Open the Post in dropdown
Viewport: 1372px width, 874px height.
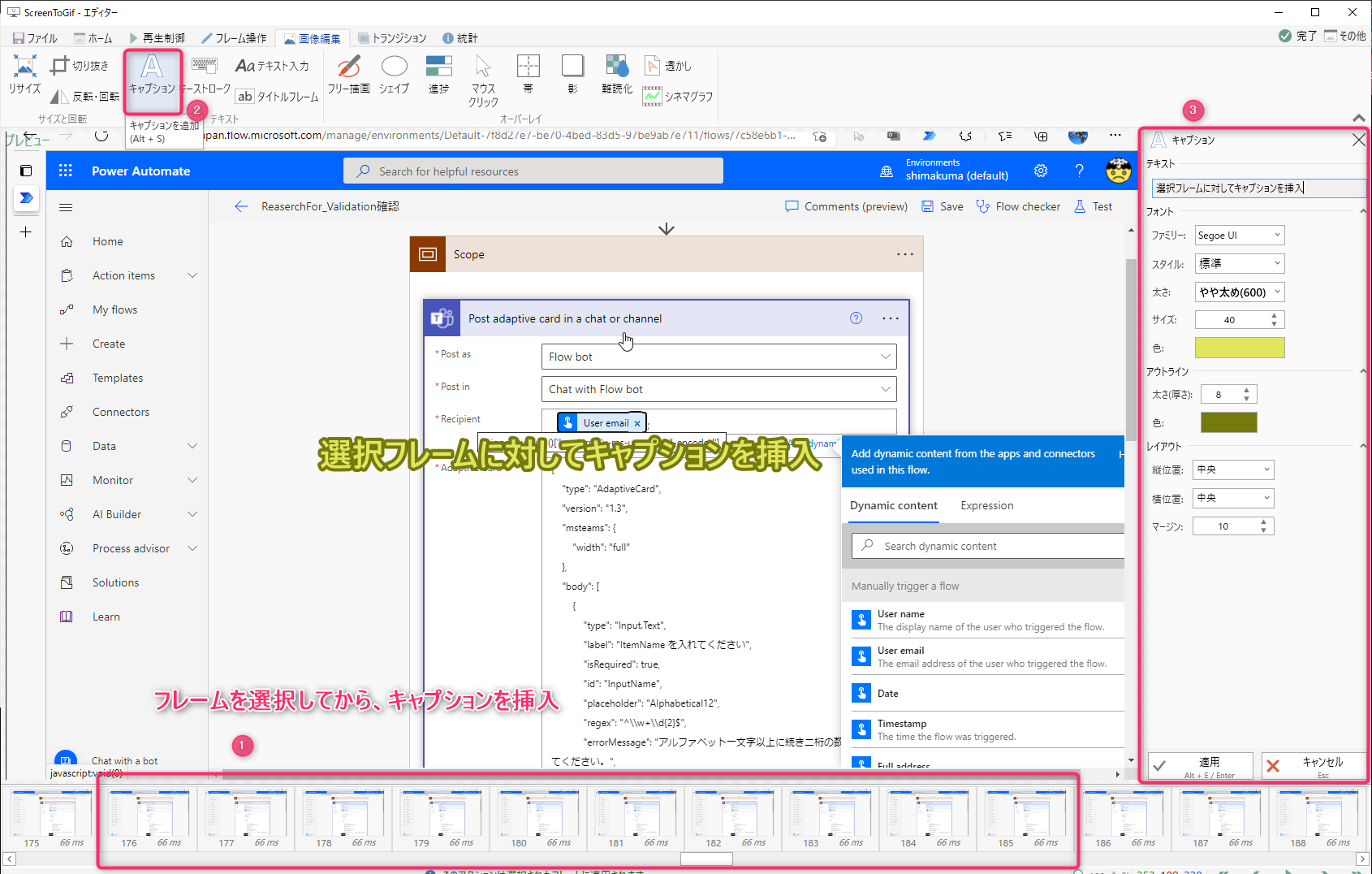tap(718, 389)
